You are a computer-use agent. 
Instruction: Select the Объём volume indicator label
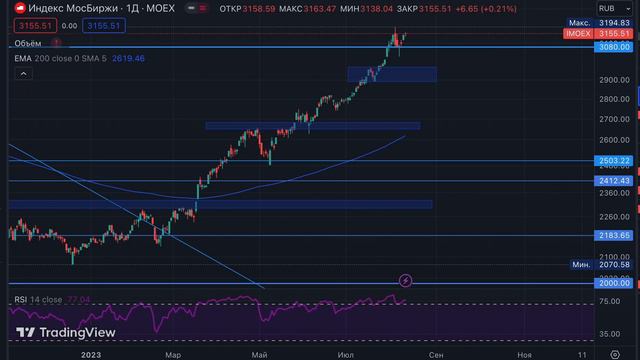click(28, 43)
